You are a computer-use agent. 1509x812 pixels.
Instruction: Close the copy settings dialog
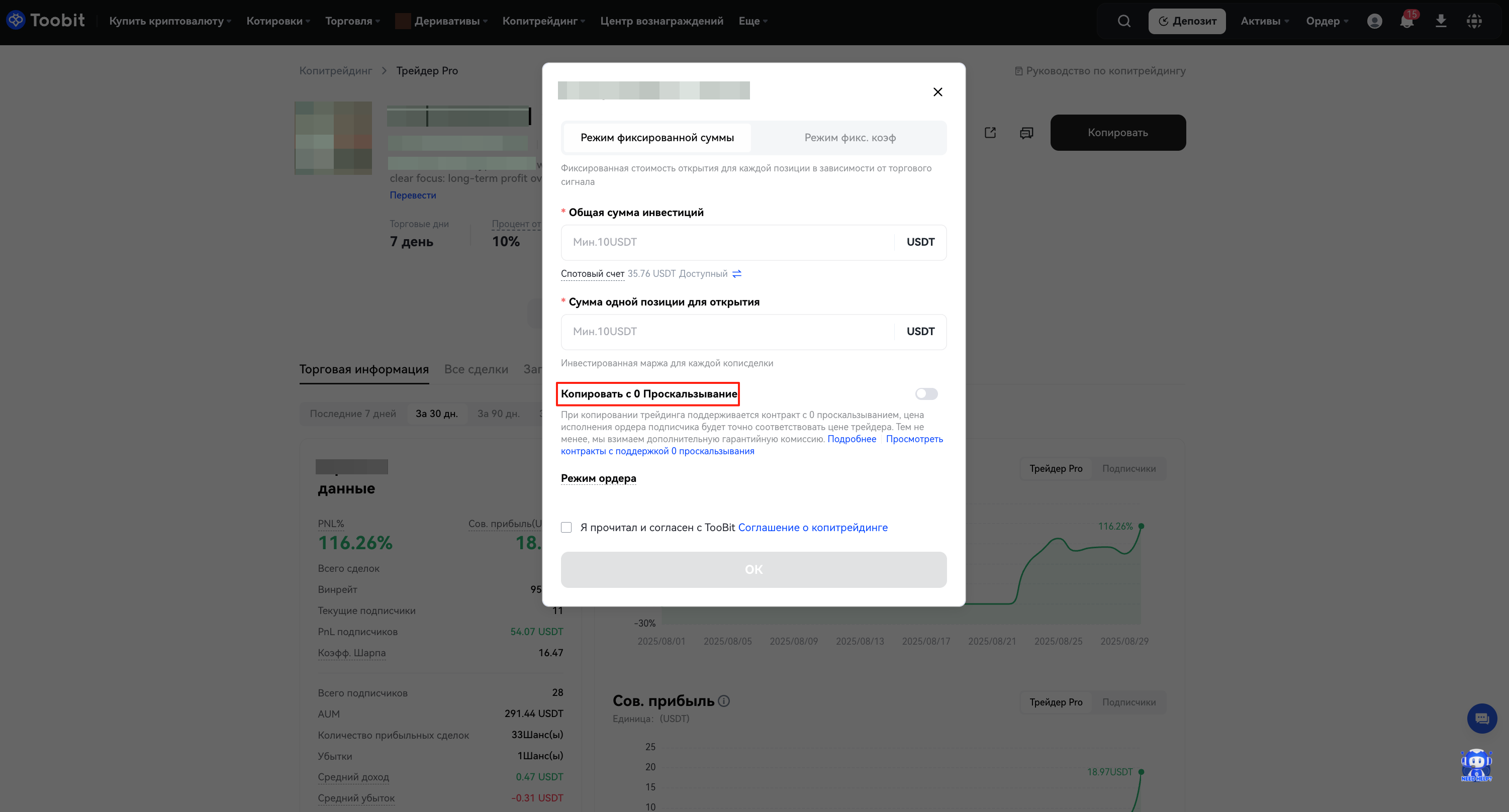[x=937, y=92]
